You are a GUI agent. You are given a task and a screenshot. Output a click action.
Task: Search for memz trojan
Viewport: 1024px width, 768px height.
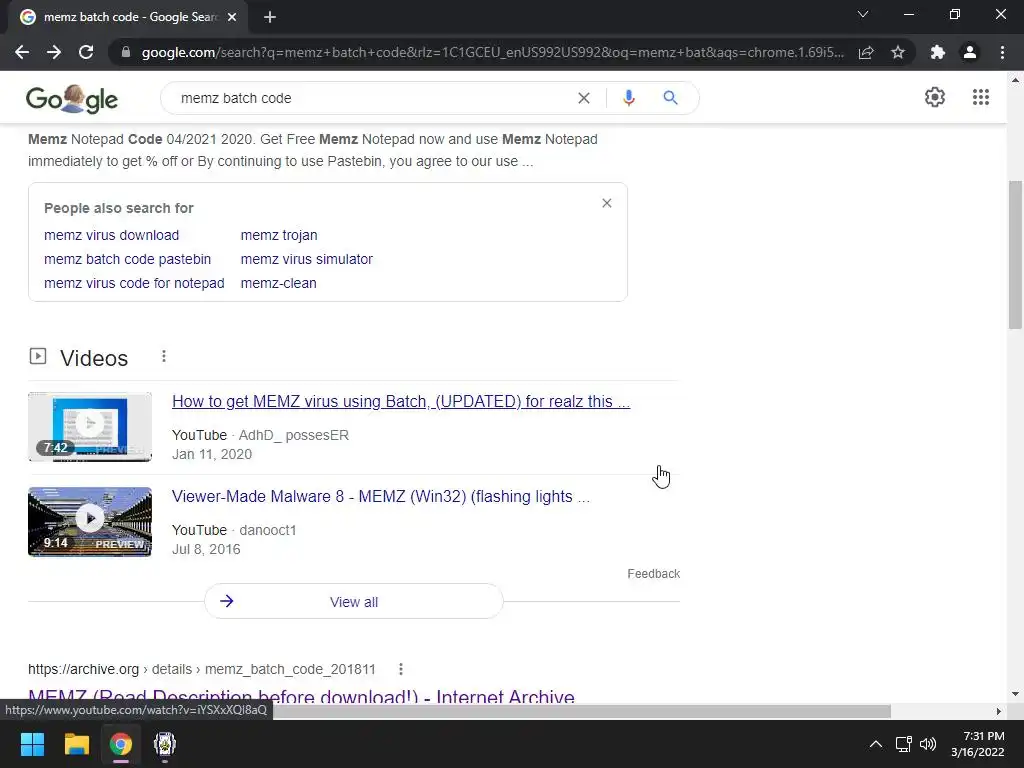[x=279, y=235]
